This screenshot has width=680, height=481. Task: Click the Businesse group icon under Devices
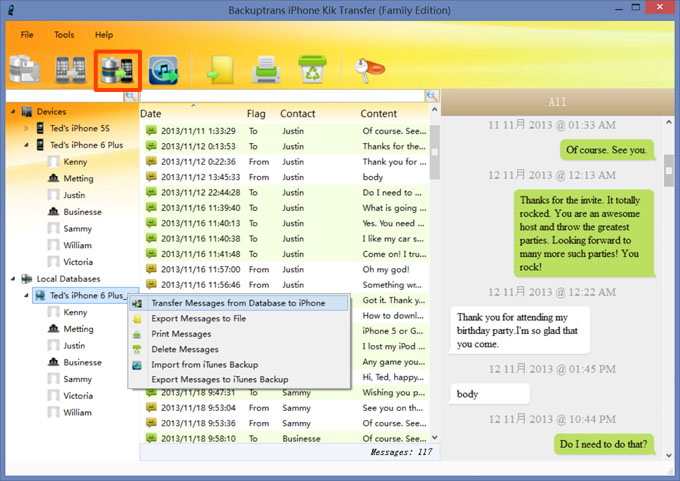pyautogui.click(x=53, y=212)
